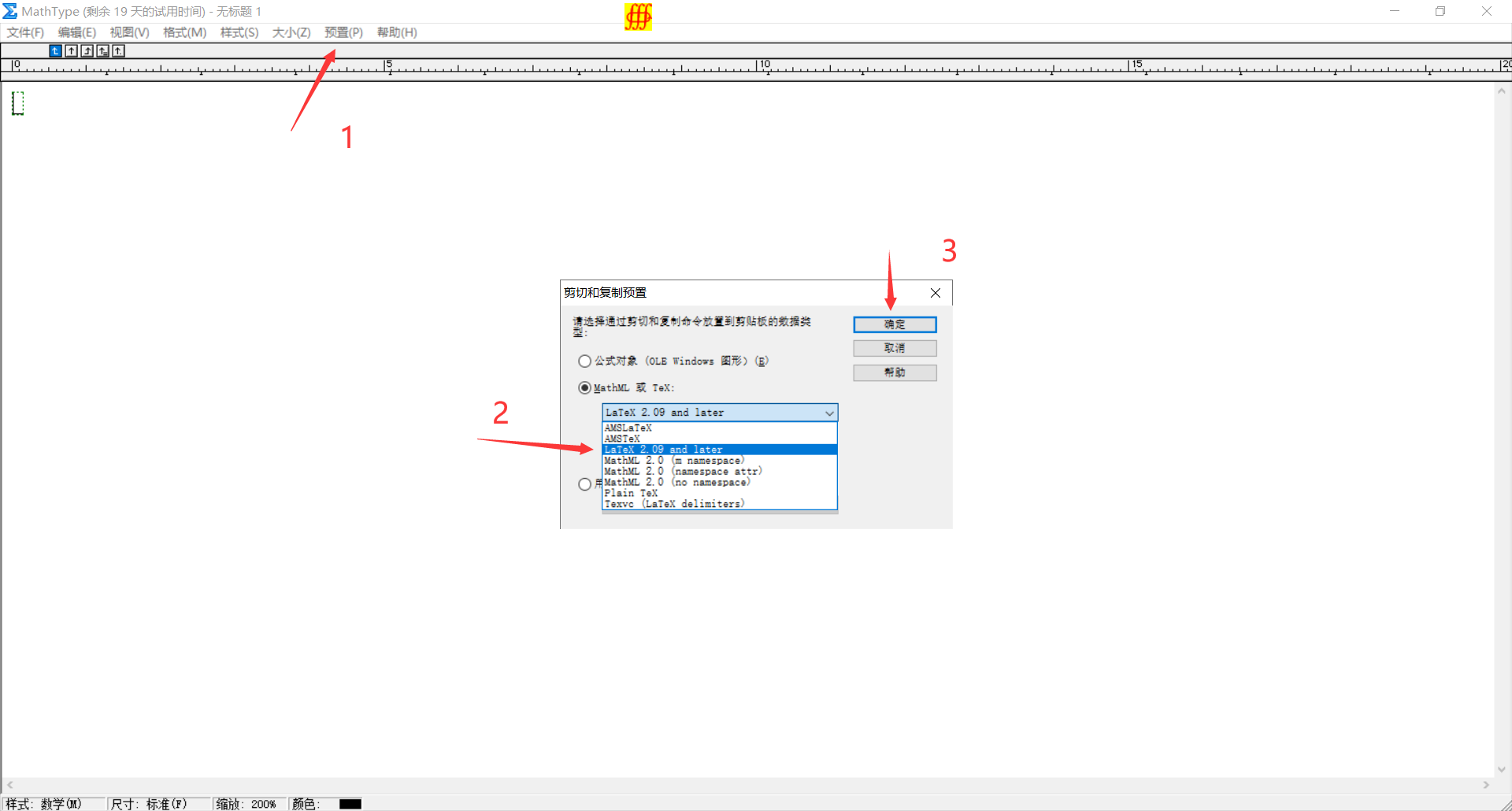Screen dimensions: 1512x811
Task: Select the right-aligned tab stop icon
Action: [x=87, y=51]
